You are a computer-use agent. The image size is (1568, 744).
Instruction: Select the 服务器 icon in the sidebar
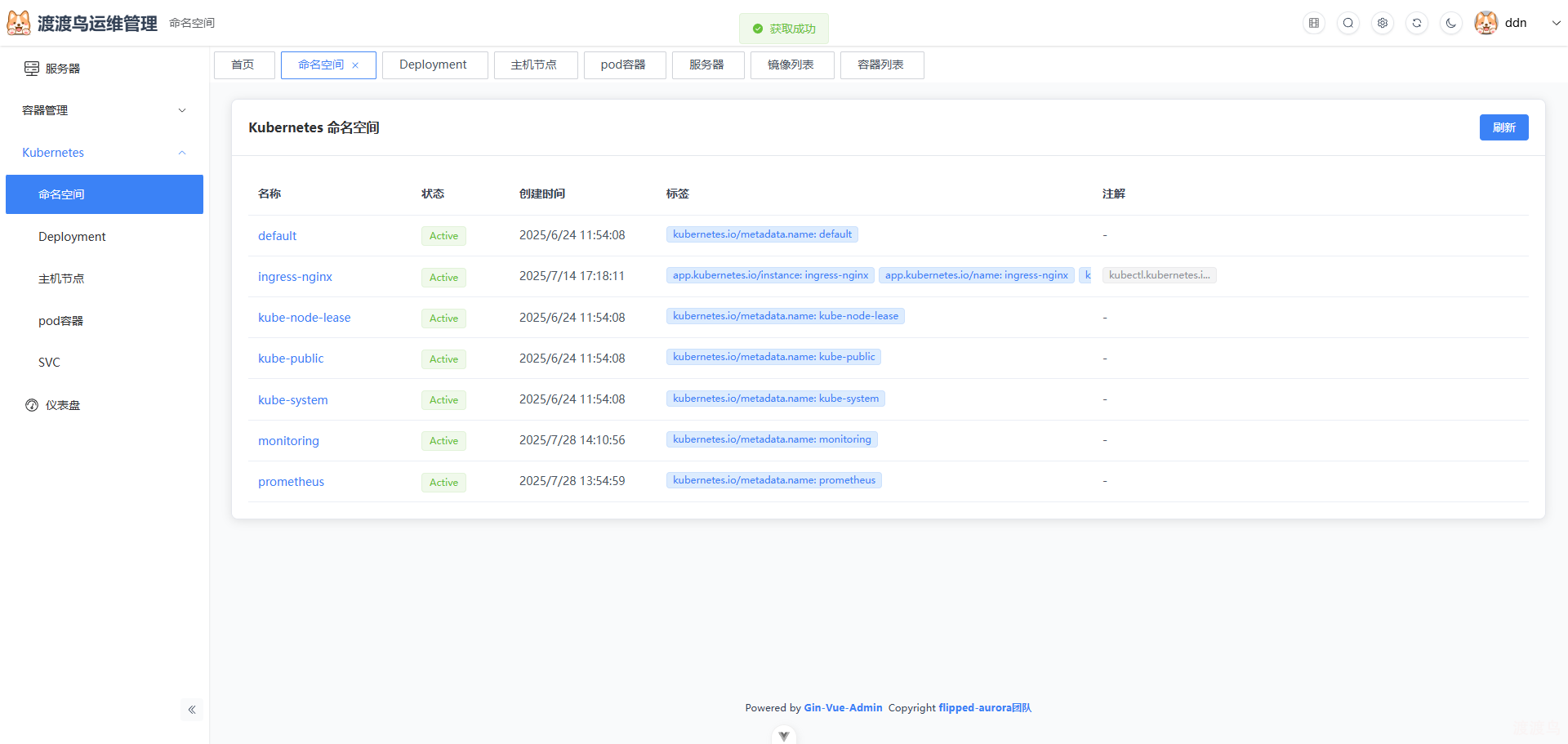click(31, 69)
